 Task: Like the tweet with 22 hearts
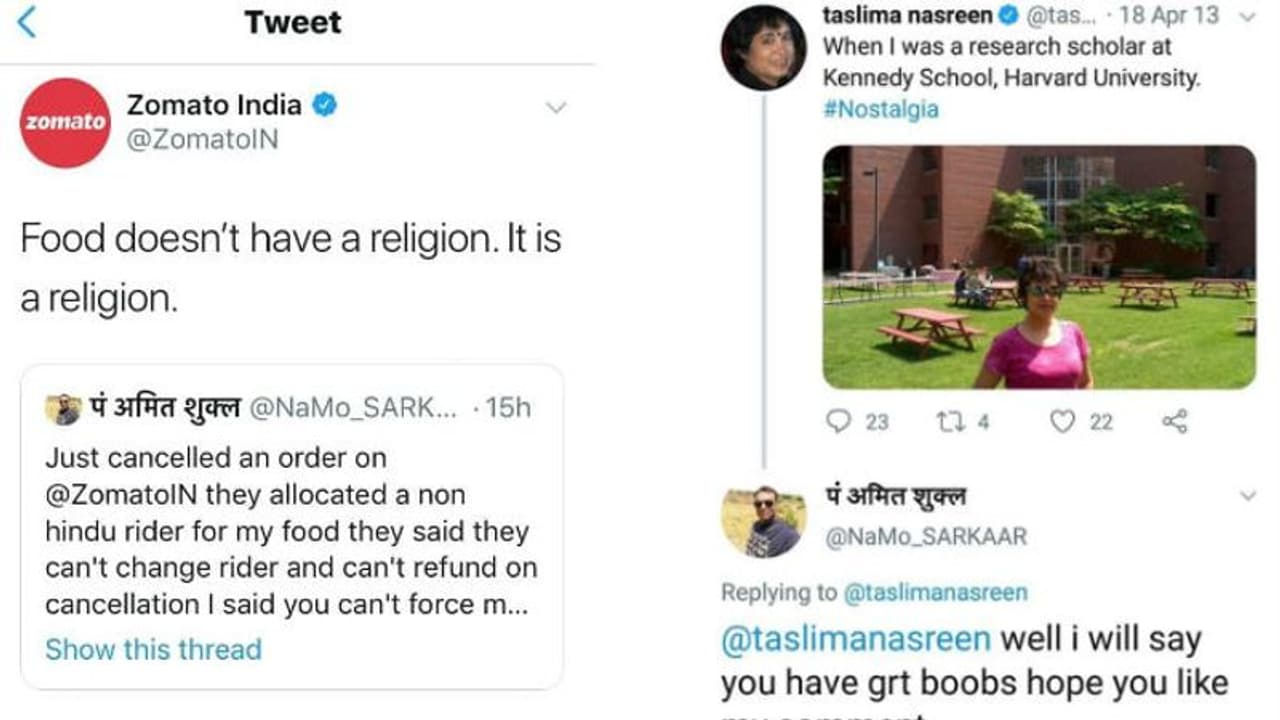(x=1061, y=422)
